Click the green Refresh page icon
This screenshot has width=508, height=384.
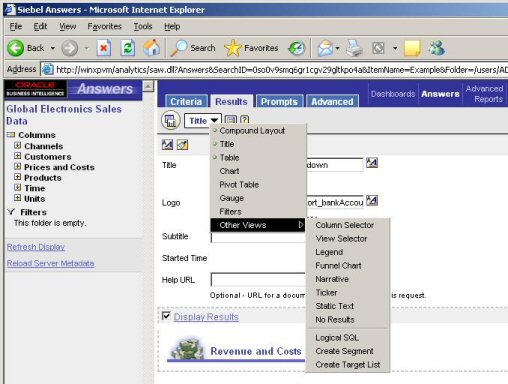128,48
